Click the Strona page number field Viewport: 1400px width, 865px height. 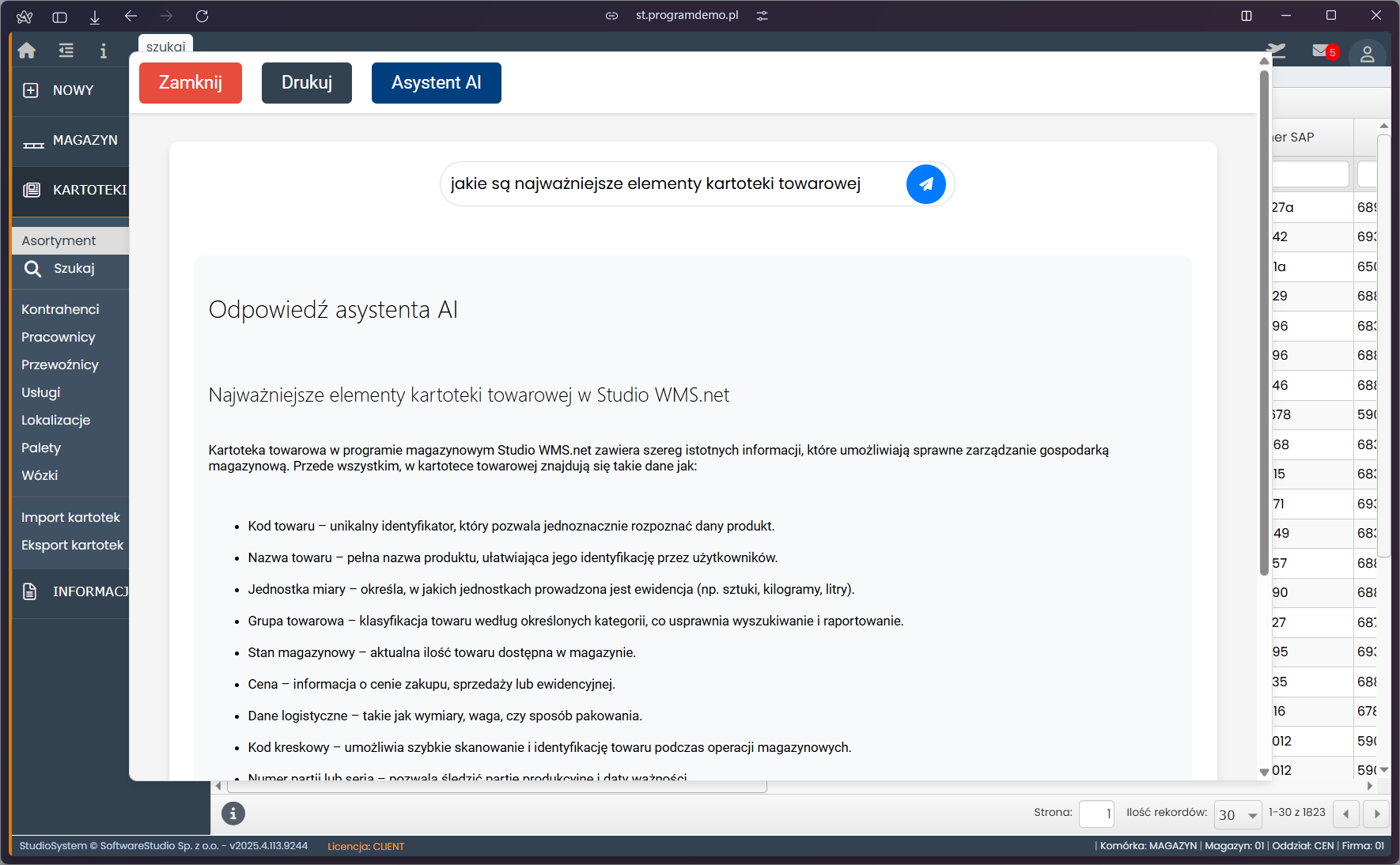(x=1096, y=814)
